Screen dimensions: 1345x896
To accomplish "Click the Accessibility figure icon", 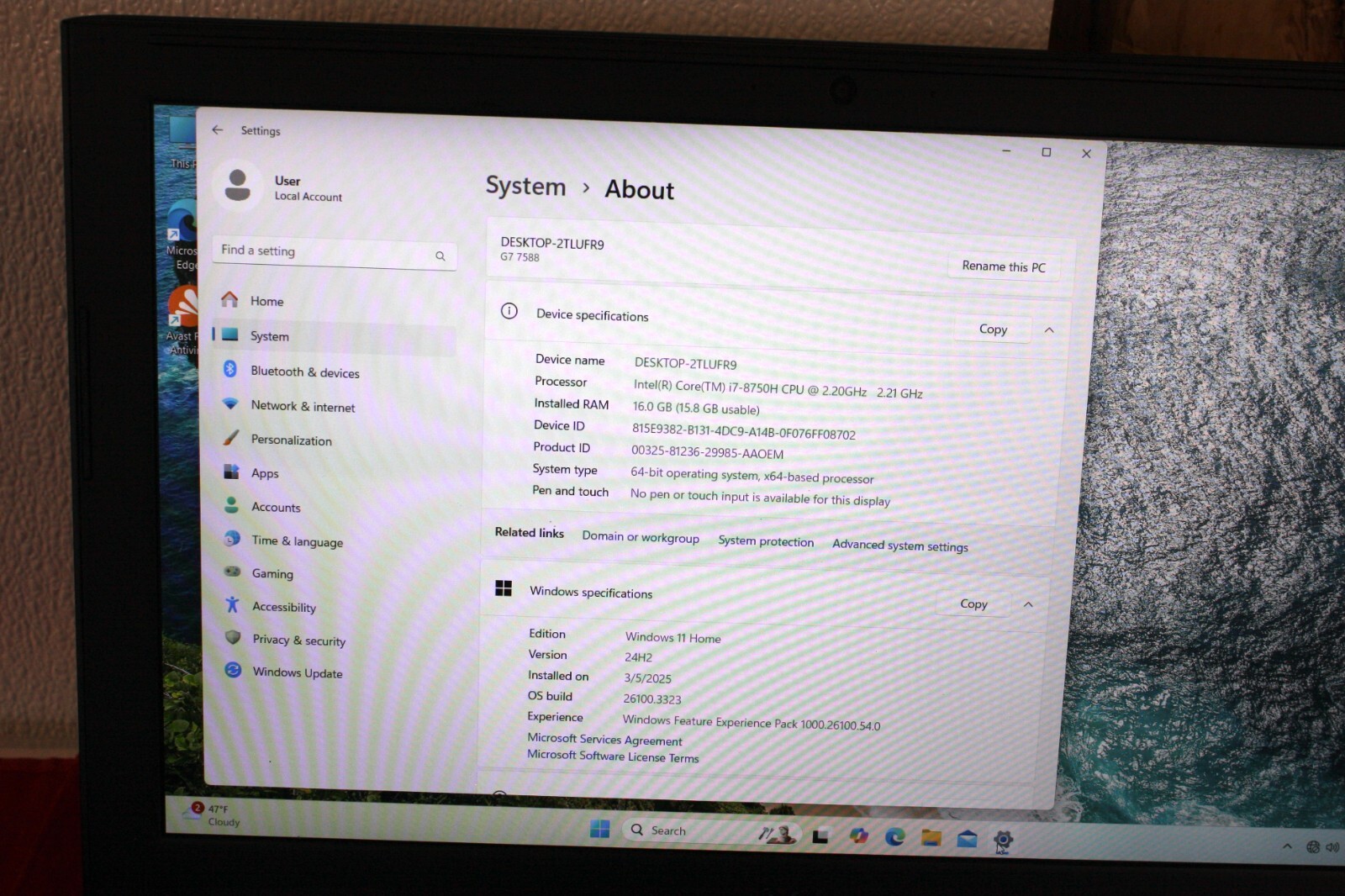I will tap(233, 604).
